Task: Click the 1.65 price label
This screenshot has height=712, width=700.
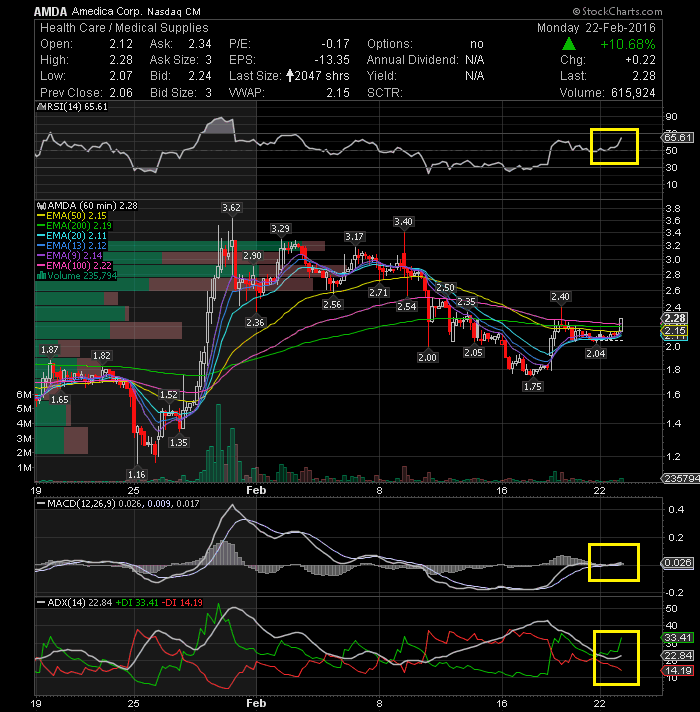Action: [x=59, y=400]
